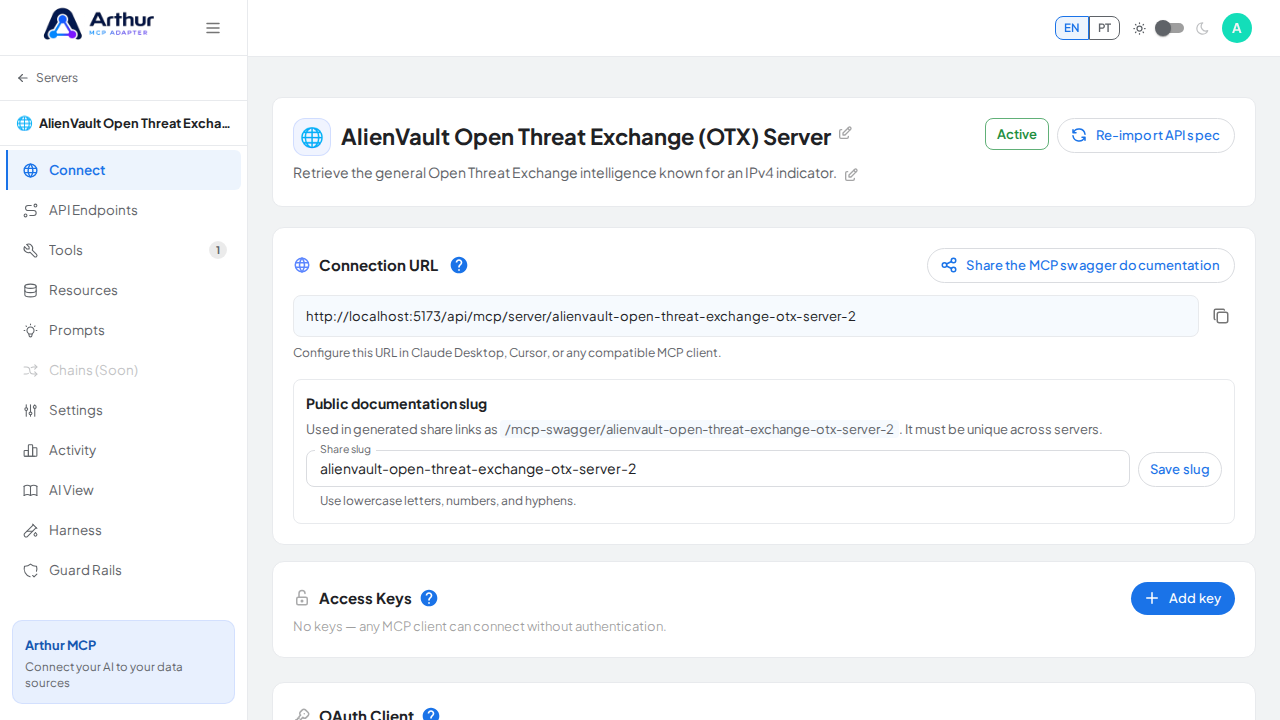Click the /mcp-swagger slug path text
Viewport: 1280px width, 720px height.
(x=700, y=429)
